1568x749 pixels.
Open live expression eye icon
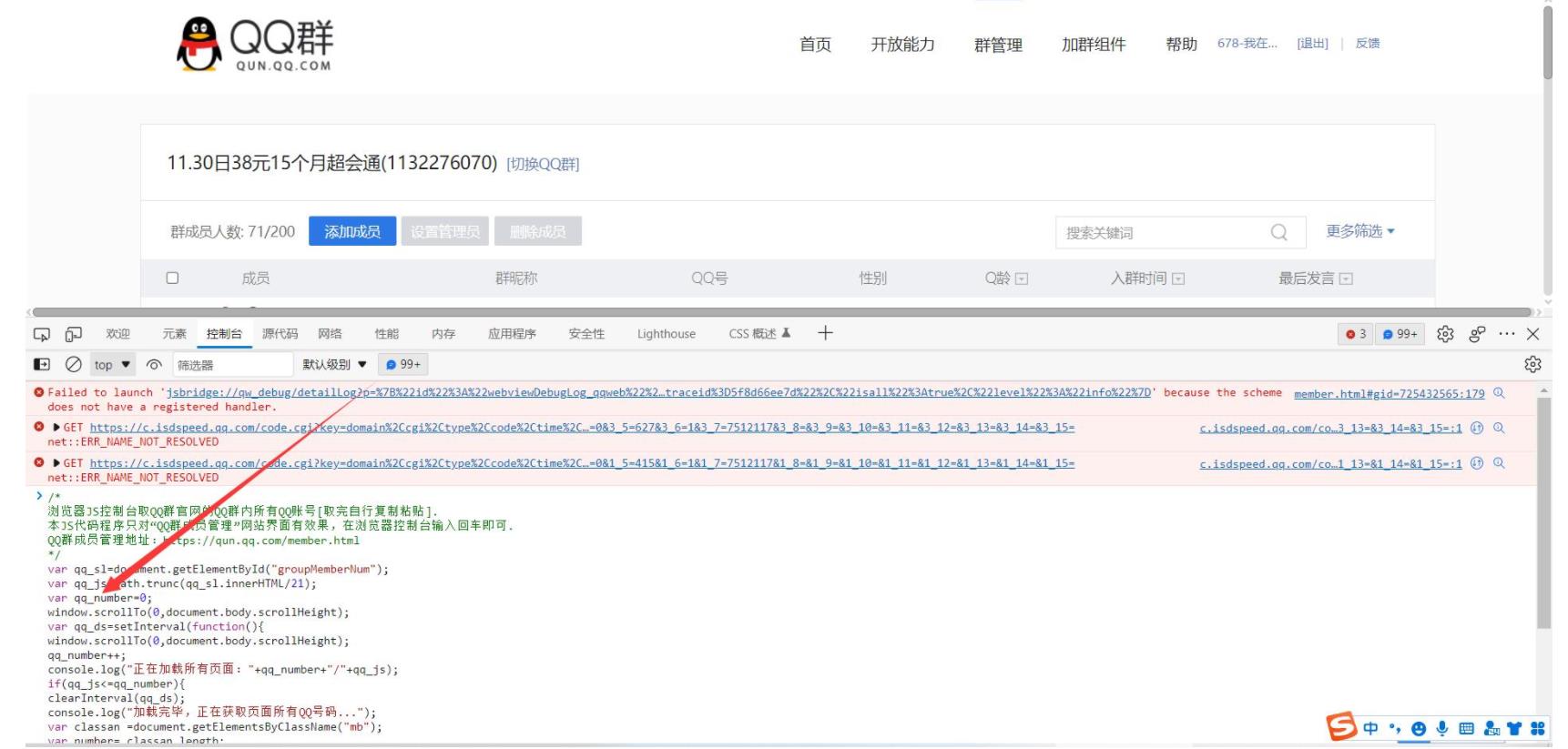154,364
